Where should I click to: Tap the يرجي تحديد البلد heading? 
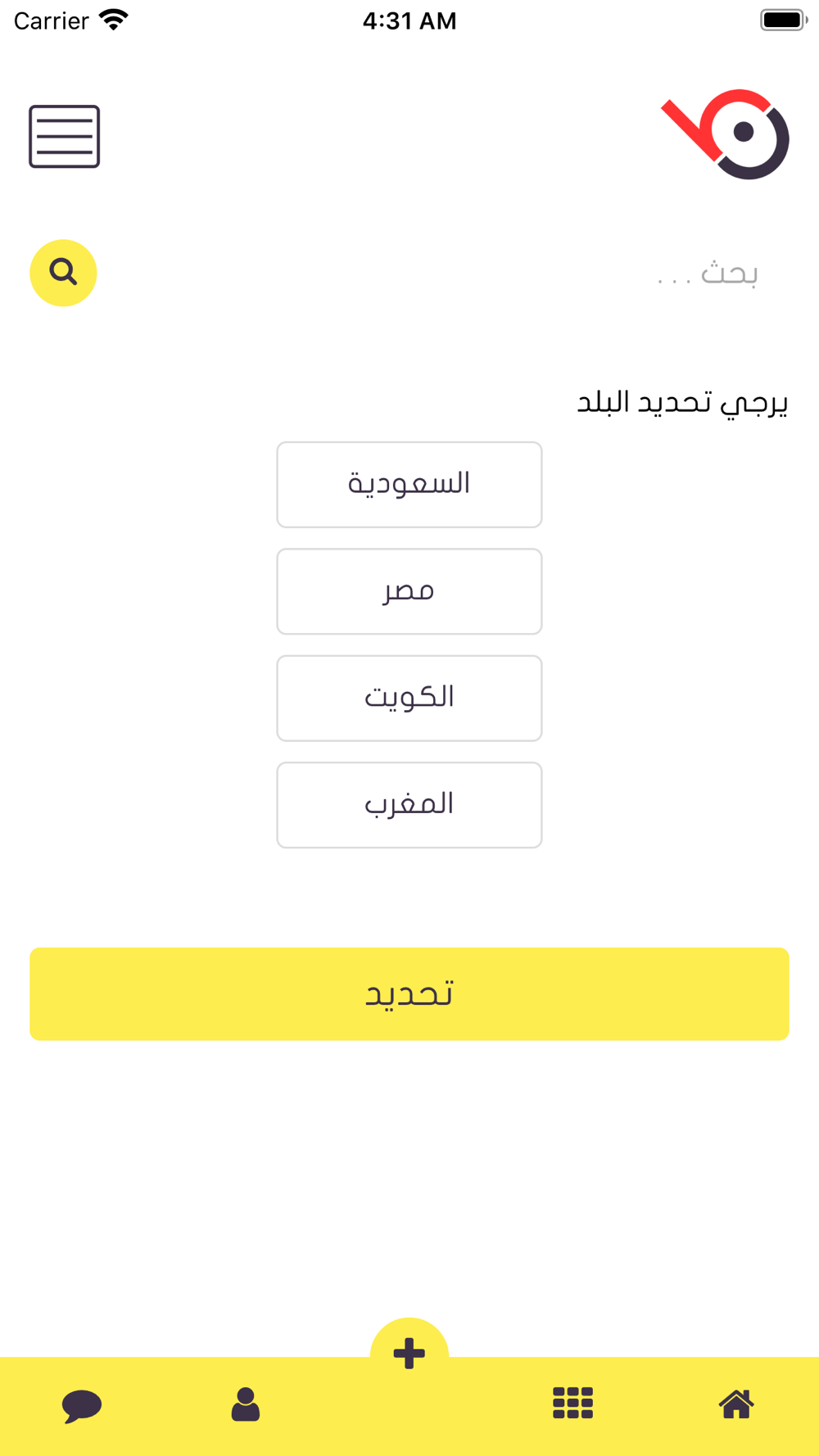683,403
